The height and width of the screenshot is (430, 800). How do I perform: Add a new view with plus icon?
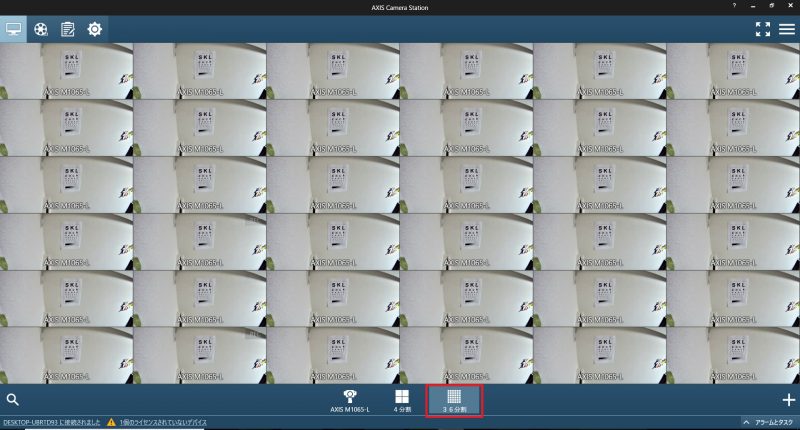click(789, 400)
